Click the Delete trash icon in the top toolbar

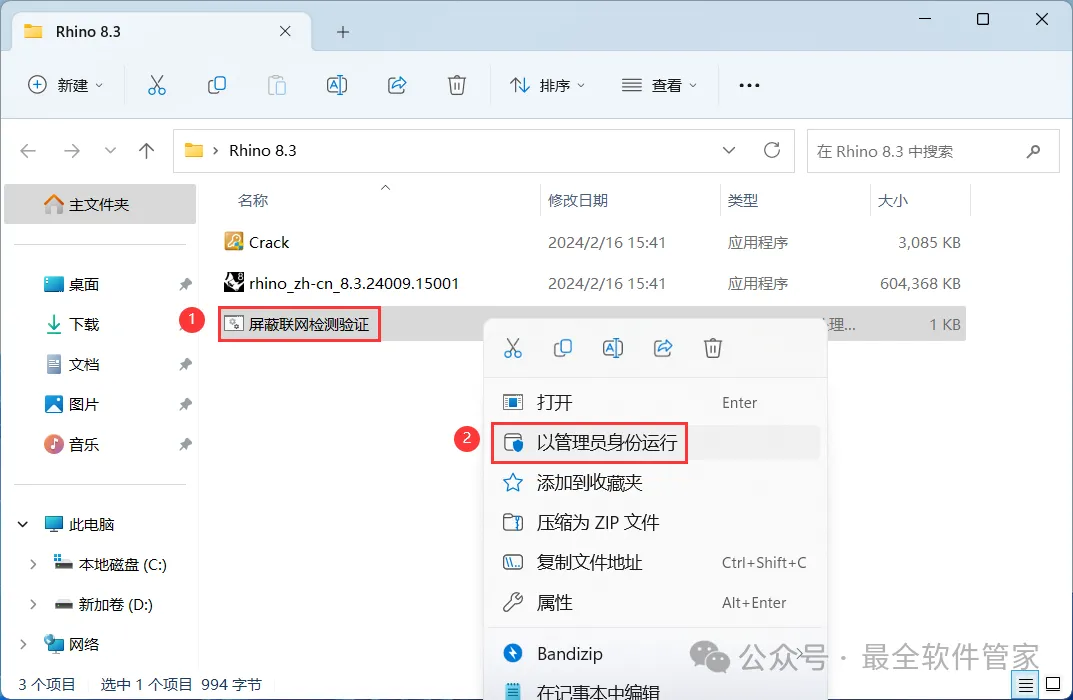(456, 85)
